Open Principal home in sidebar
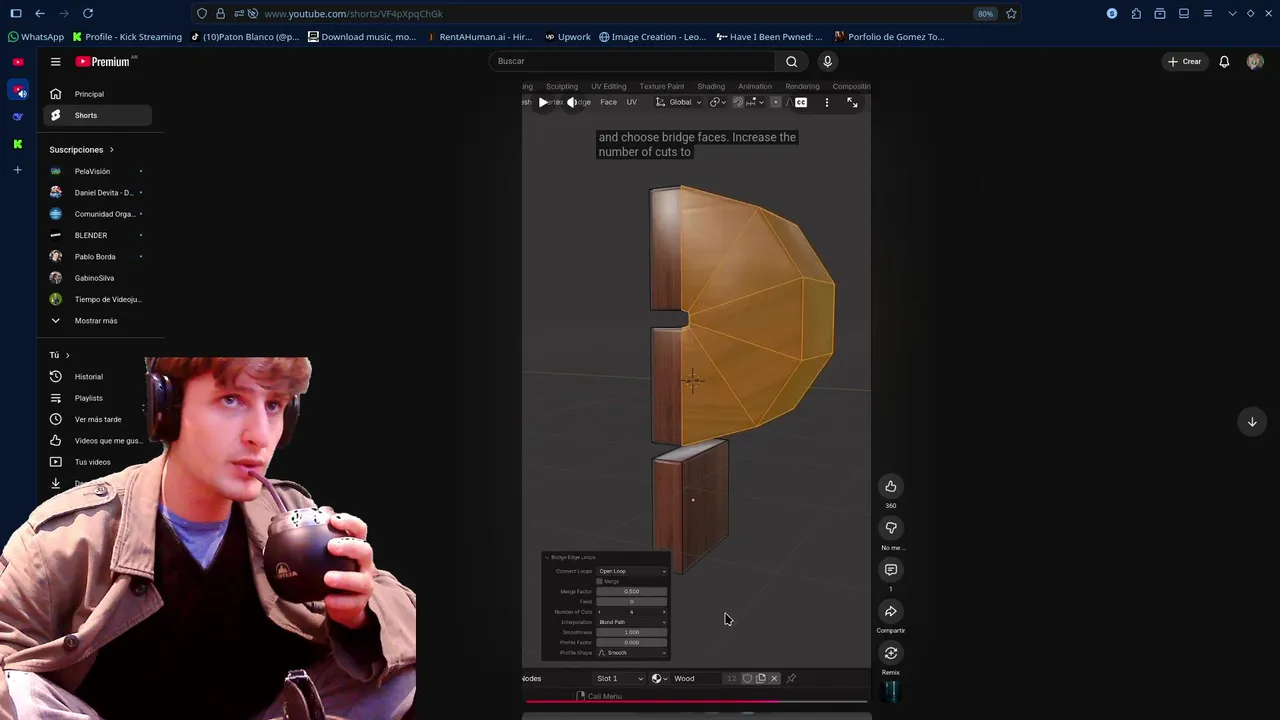This screenshot has height=720, width=1280. (97, 94)
